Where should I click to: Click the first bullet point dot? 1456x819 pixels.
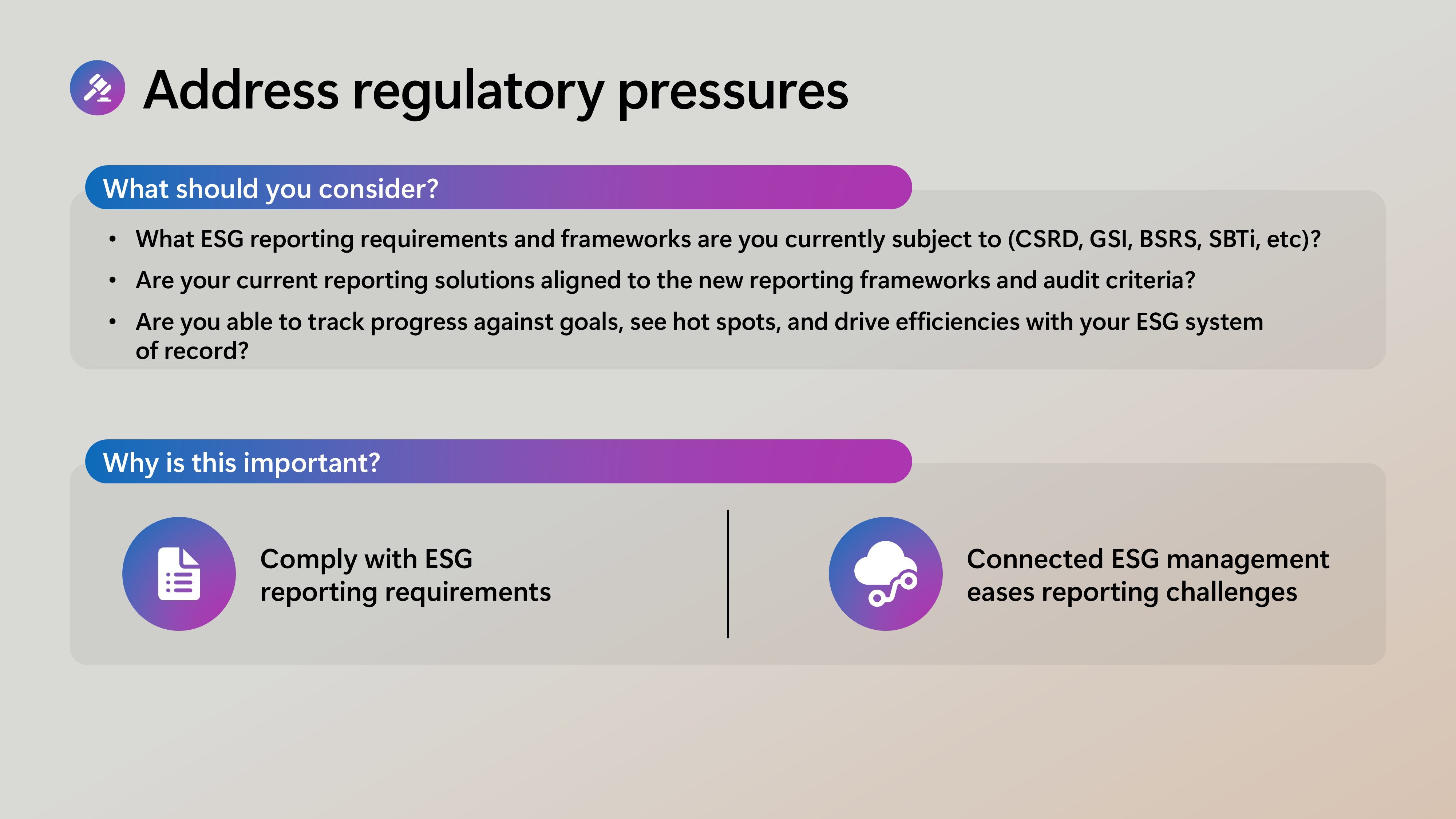[113, 240]
